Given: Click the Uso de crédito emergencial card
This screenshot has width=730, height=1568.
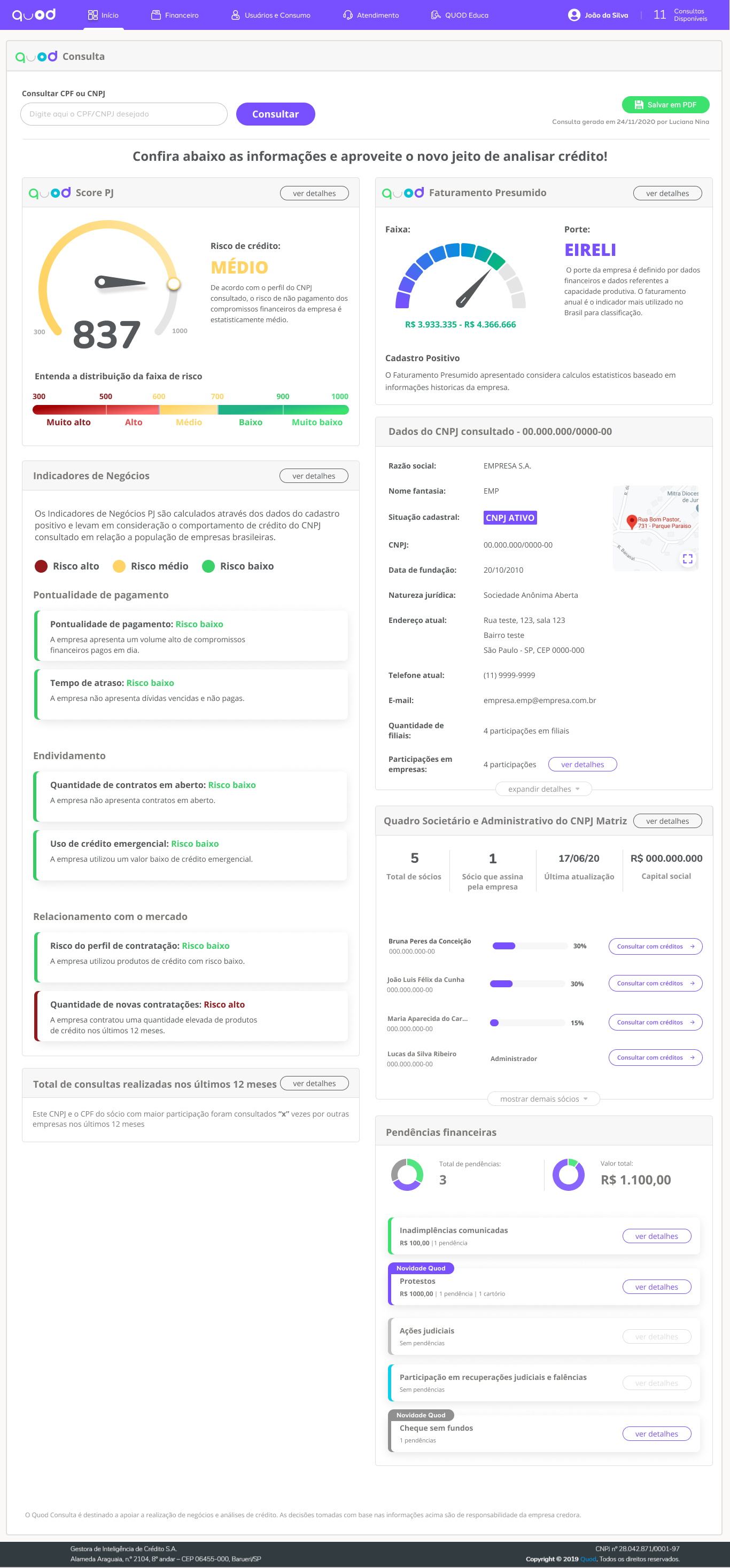Looking at the screenshot, I should 191,855.
